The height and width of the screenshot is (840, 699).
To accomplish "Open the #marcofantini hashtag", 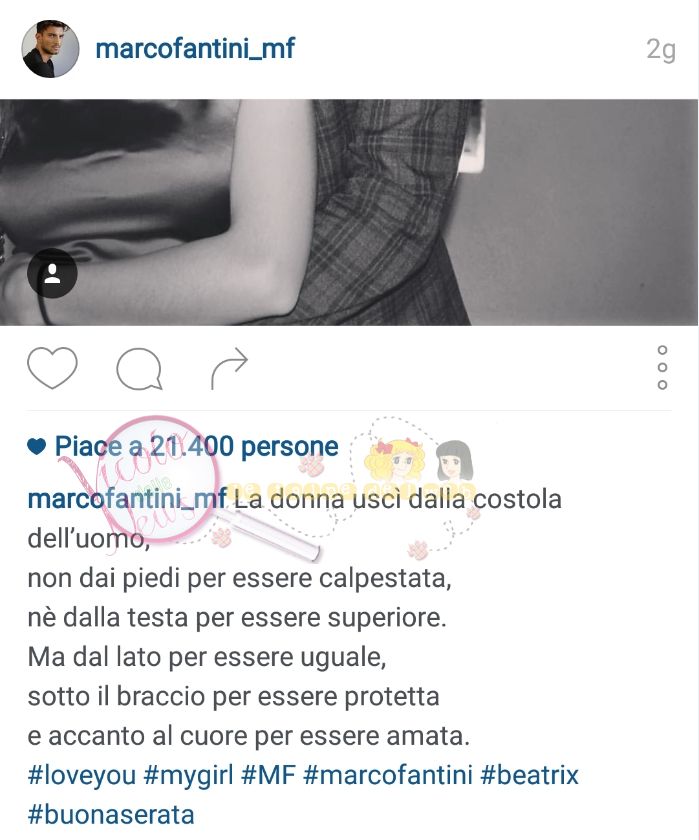I will (x=388, y=775).
